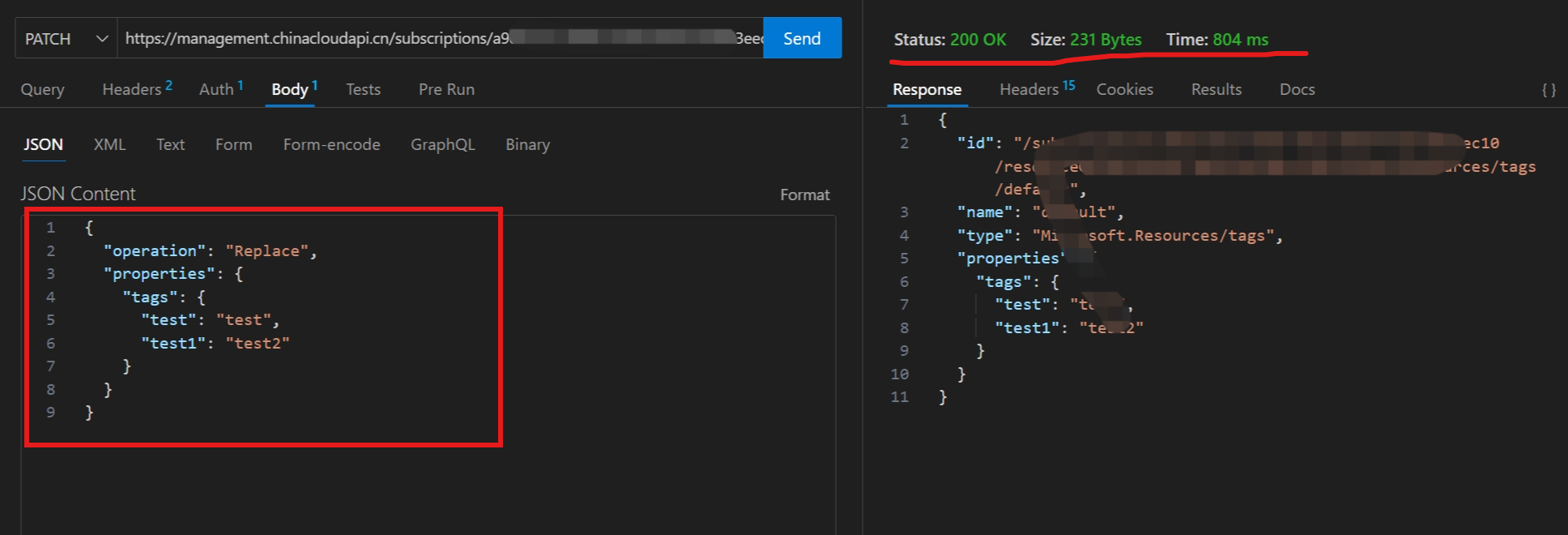Show the test Results tab
Image resolution: width=1568 pixels, height=535 pixels.
[x=1216, y=89]
